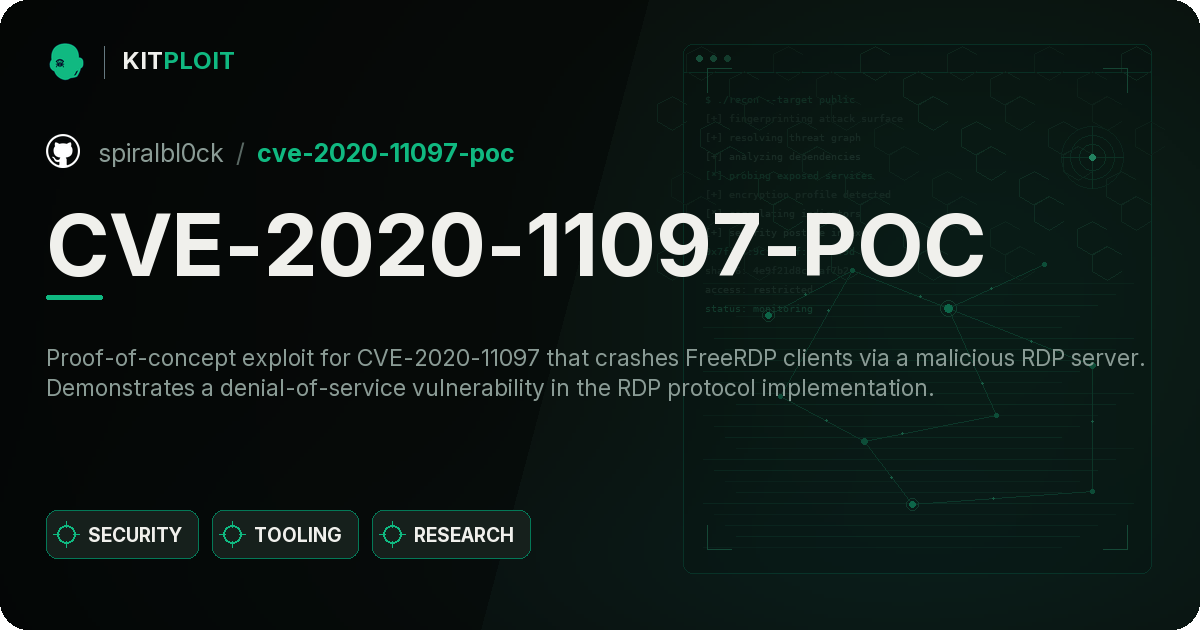Image resolution: width=1200 pixels, height=630 pixels.
Task: Click the "fingerprinting attack surface" terminal line
Action: point(803,118)
